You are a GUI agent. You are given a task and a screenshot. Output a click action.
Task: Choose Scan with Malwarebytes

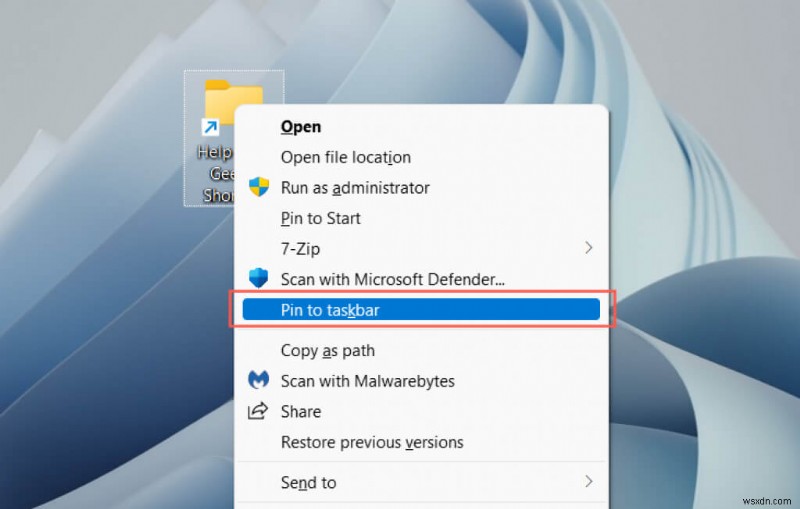click(421, 380)
